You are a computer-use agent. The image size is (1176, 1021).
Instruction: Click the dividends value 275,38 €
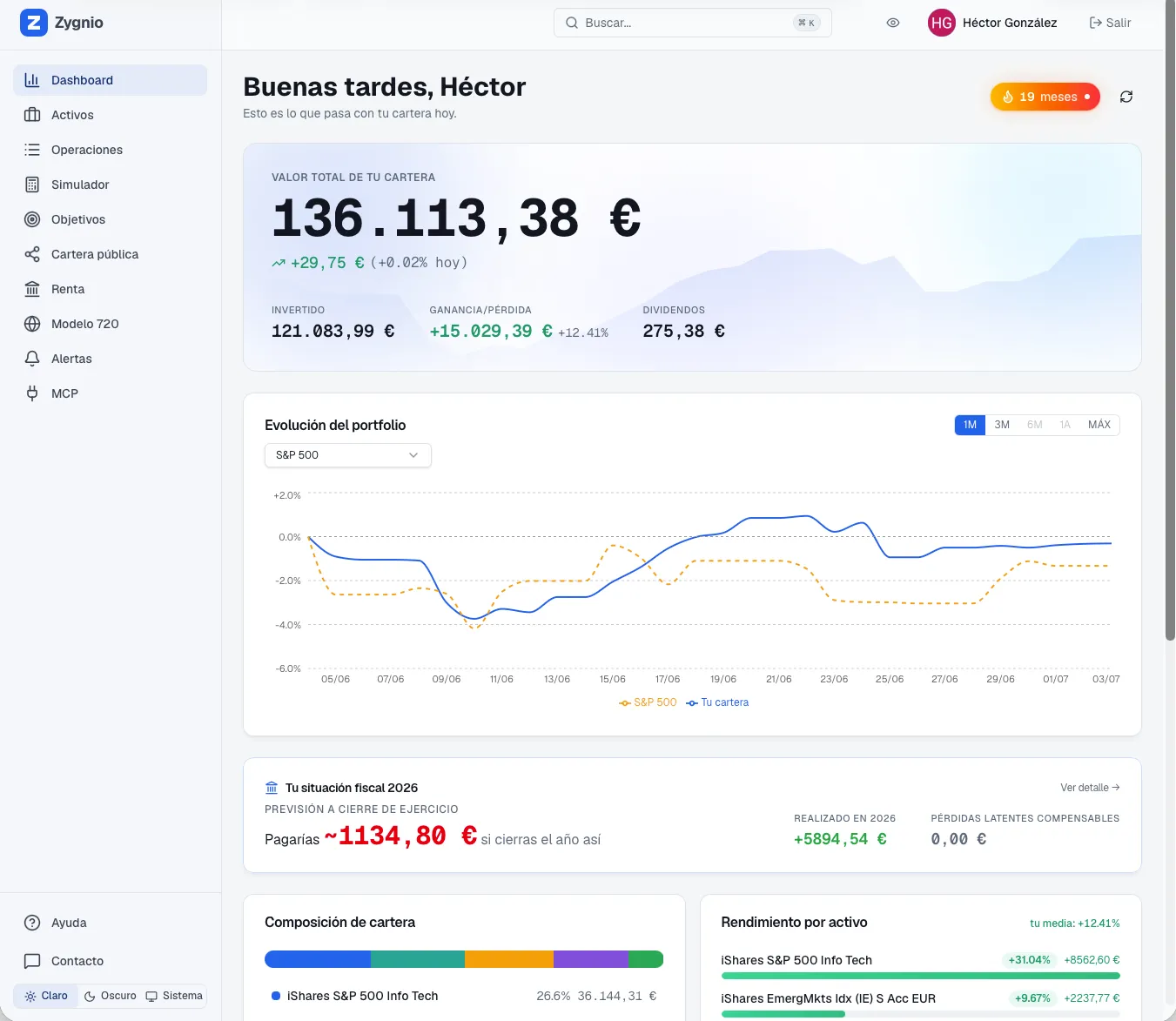pos(684,331)
